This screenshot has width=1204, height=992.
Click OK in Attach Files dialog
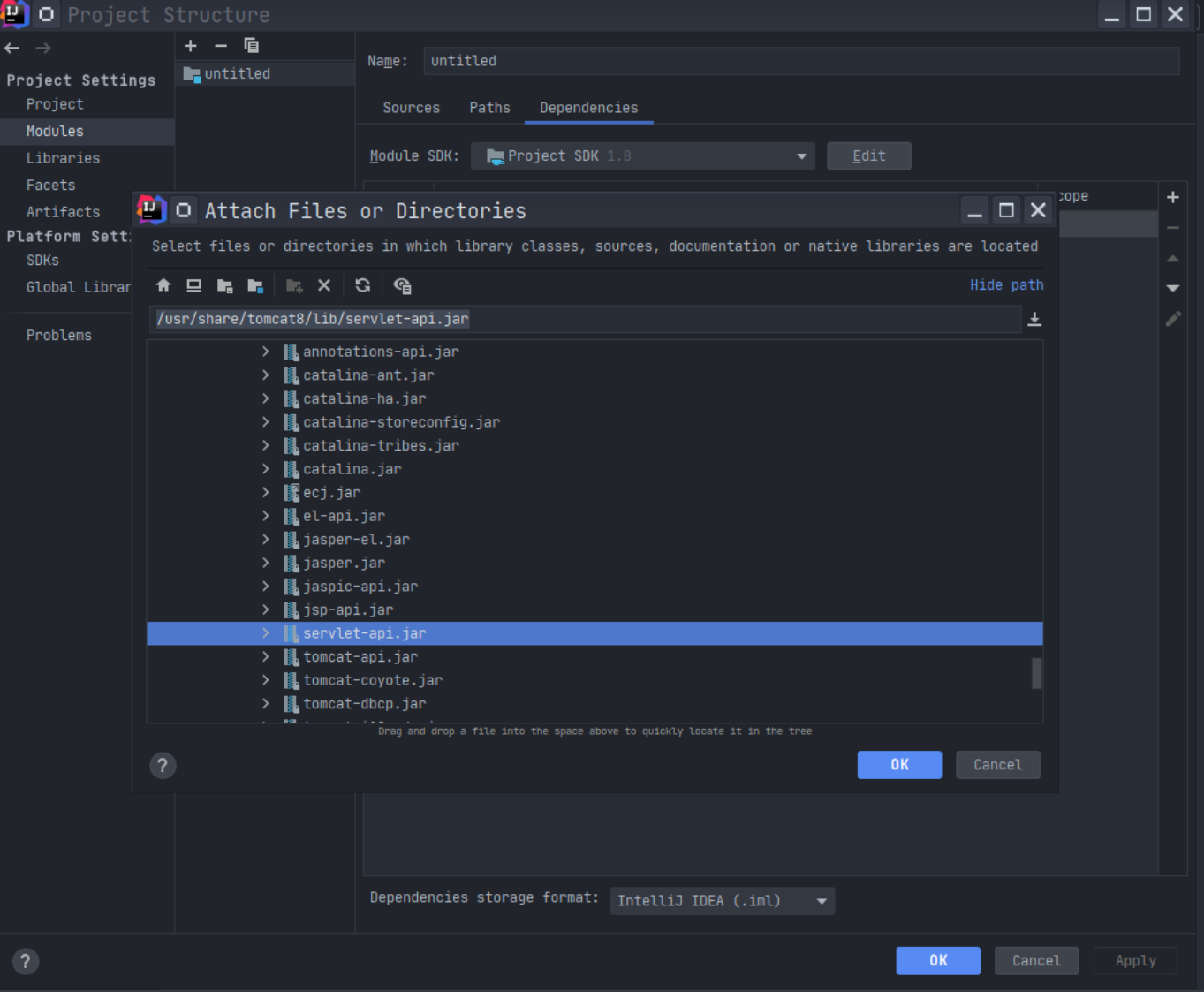pyautogui.click(x=899, y=765)
